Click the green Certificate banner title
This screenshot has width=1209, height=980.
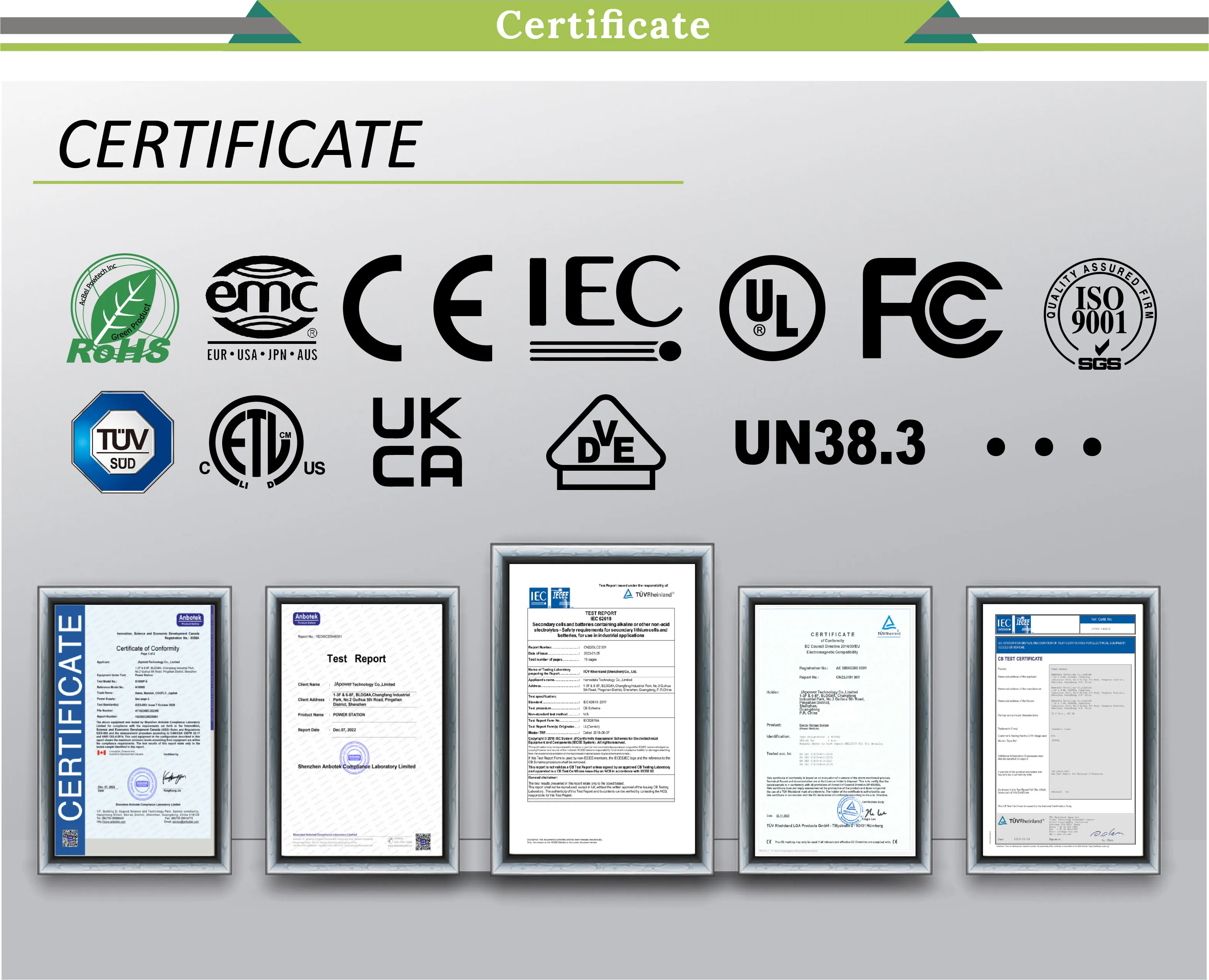click(x=602, y=25)
